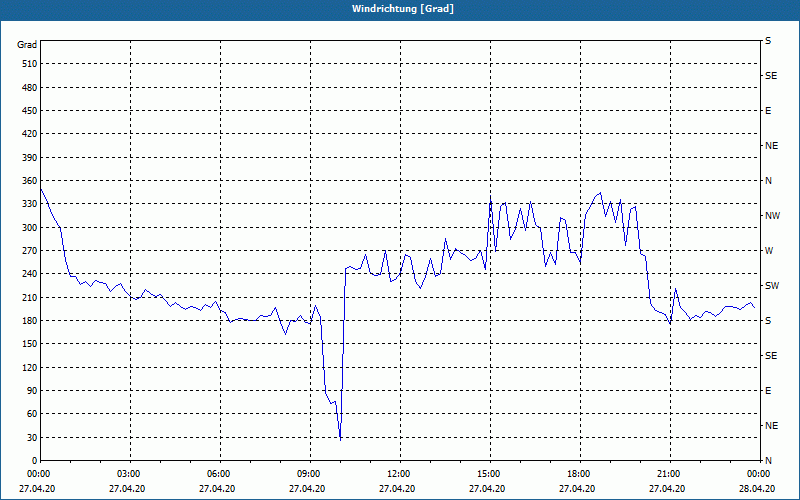
Task: Select the topmost S compass label
Action: tap(768, 41)
